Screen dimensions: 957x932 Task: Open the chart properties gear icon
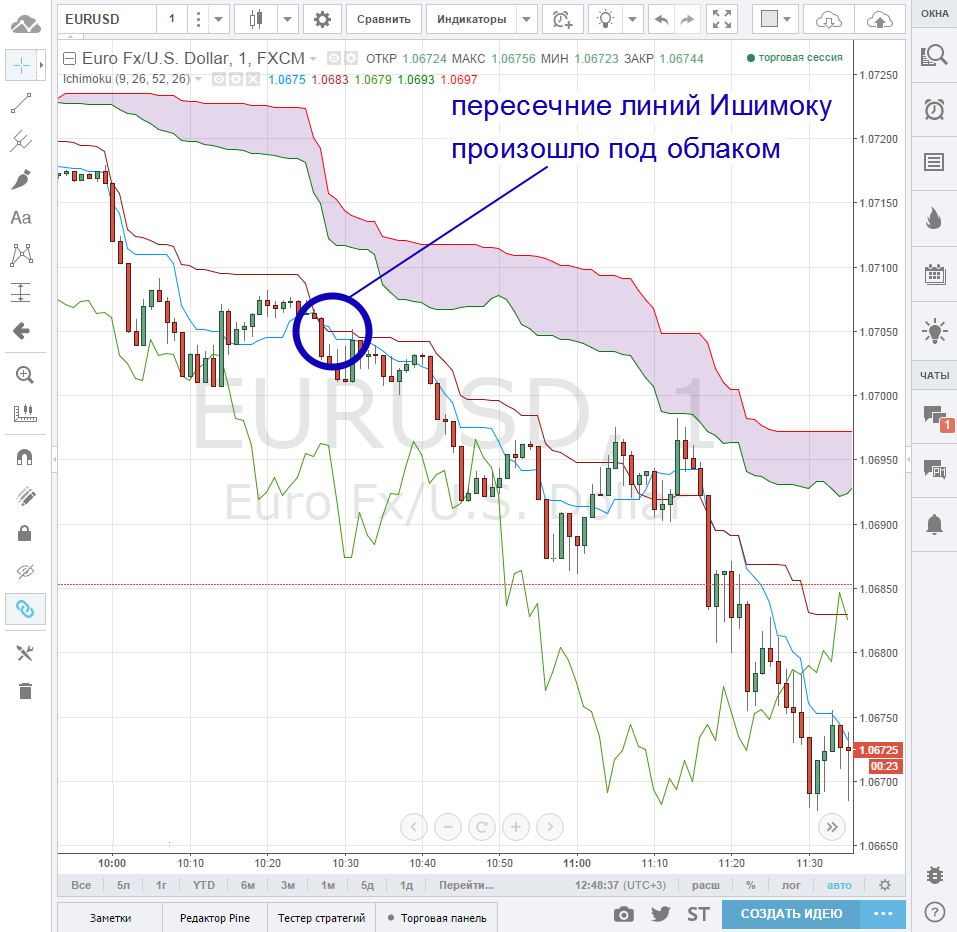[x=322, y=20]
